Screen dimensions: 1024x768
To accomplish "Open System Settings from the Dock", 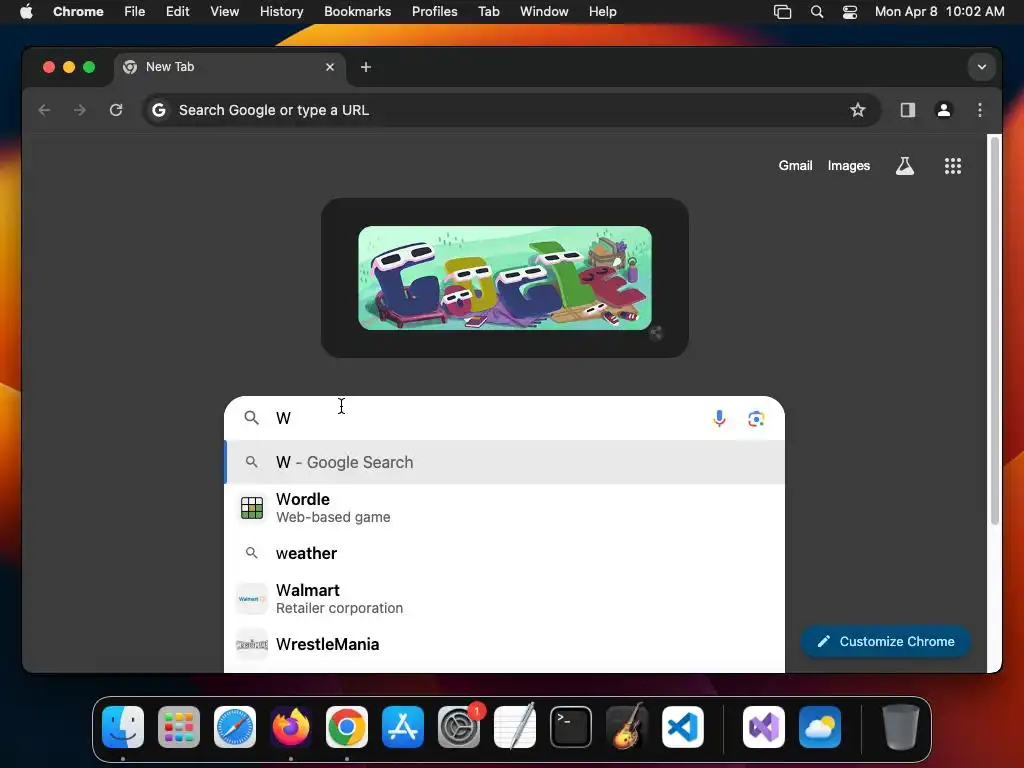I will coord(458,727).
